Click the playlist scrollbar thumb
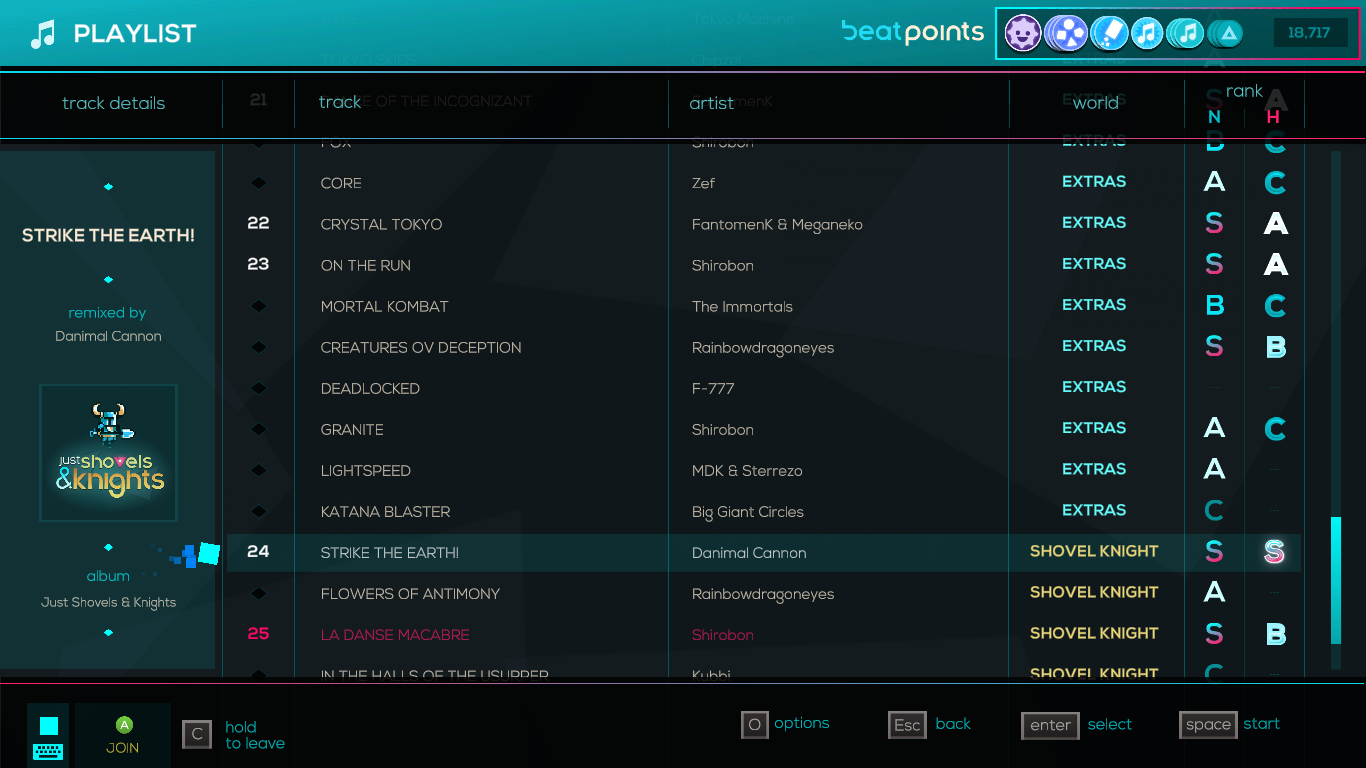The height and width of the screenshot is (768, 1366). point(1336,581)
